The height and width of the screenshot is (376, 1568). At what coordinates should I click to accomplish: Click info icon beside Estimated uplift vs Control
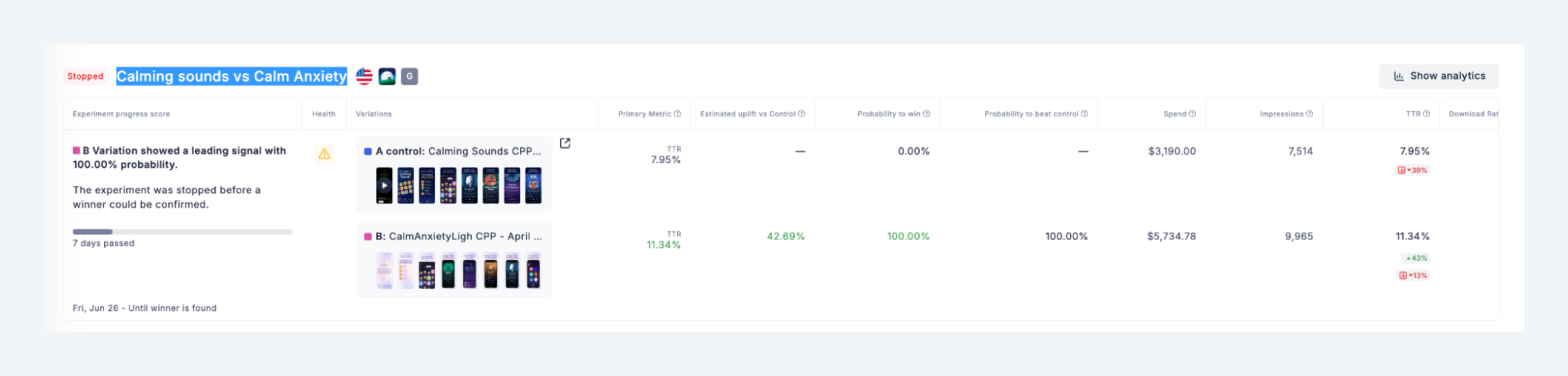802,114
